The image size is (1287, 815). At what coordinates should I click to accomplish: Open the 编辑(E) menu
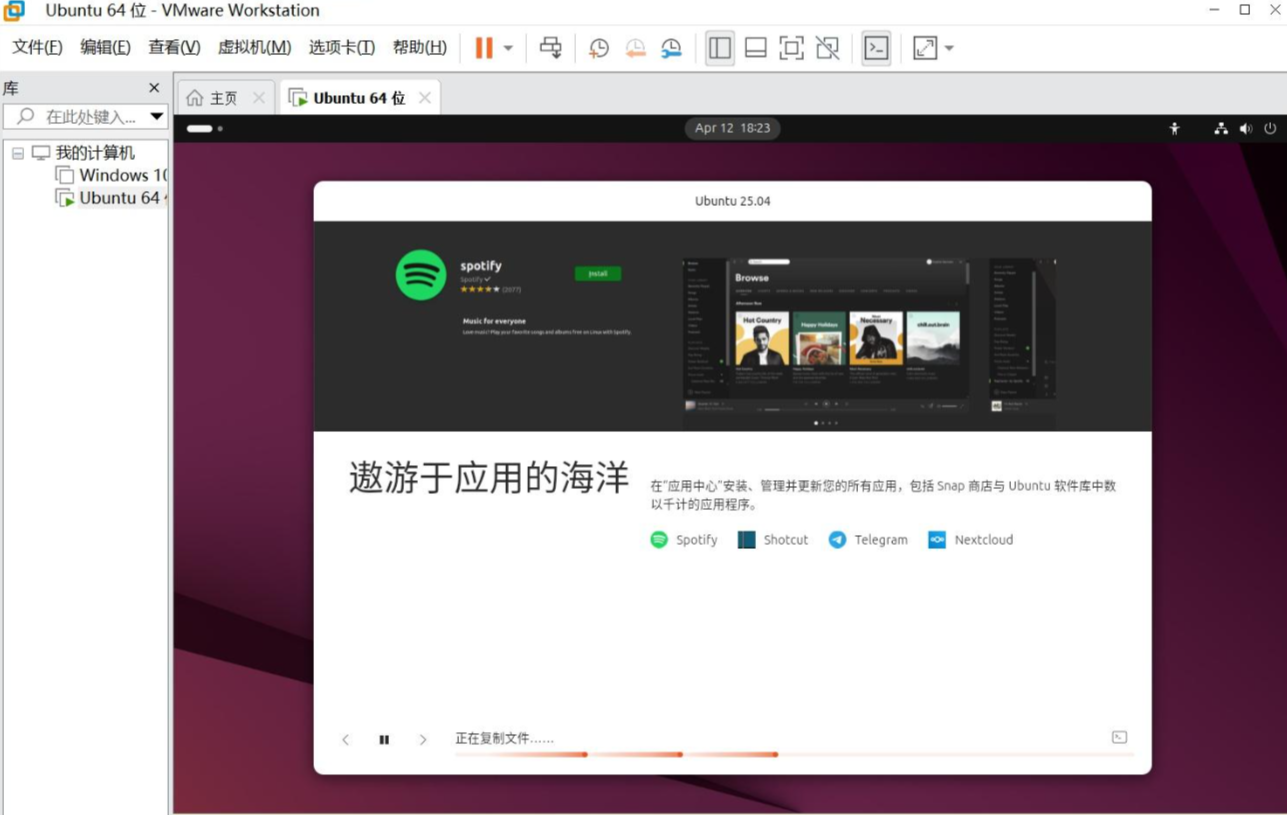pos(105,48)
